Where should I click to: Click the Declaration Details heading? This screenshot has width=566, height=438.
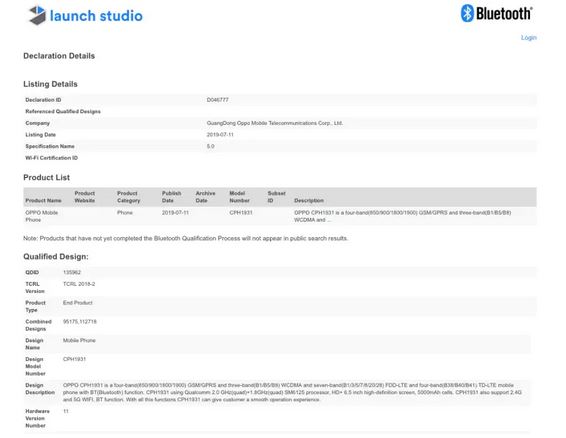pos(59,56)
